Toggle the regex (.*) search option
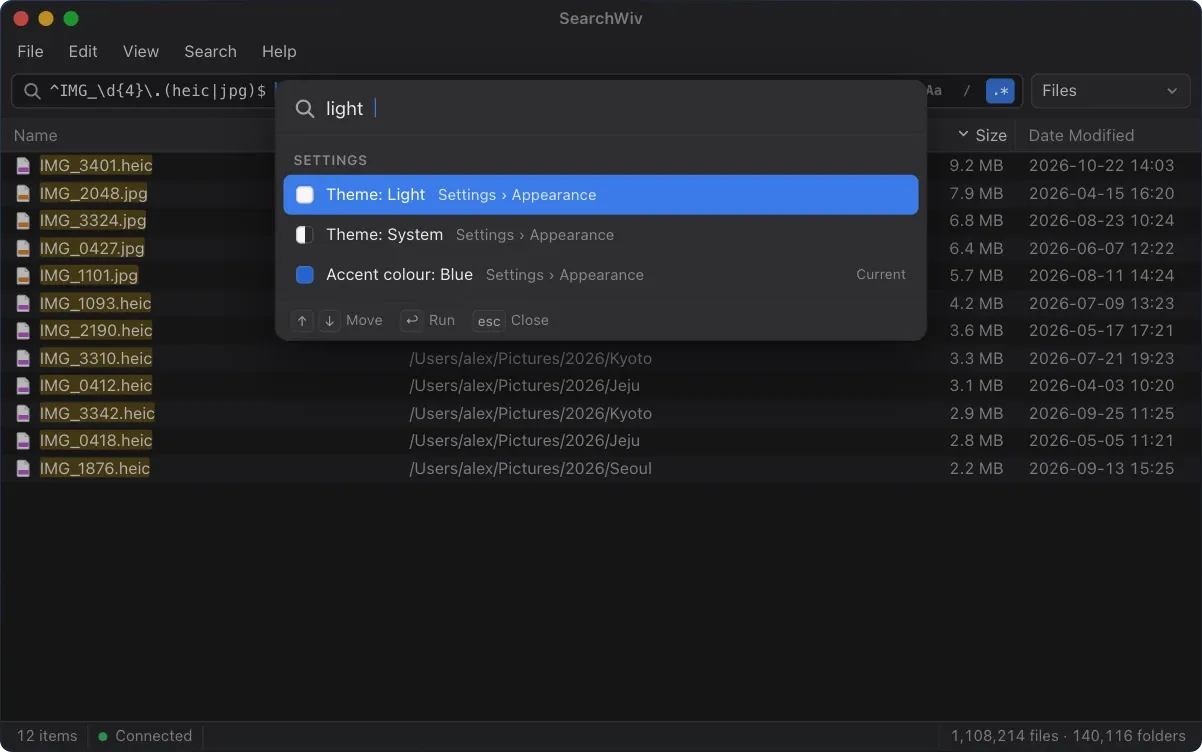The image size is (1202, 752). tap(1000, 91)
